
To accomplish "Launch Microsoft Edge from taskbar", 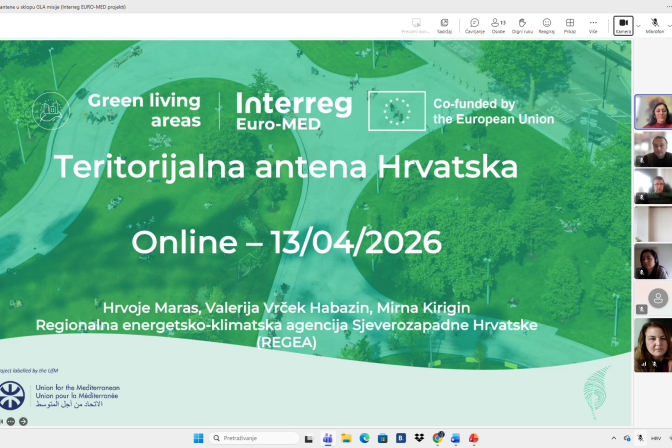I will click(x=364, y=438).
